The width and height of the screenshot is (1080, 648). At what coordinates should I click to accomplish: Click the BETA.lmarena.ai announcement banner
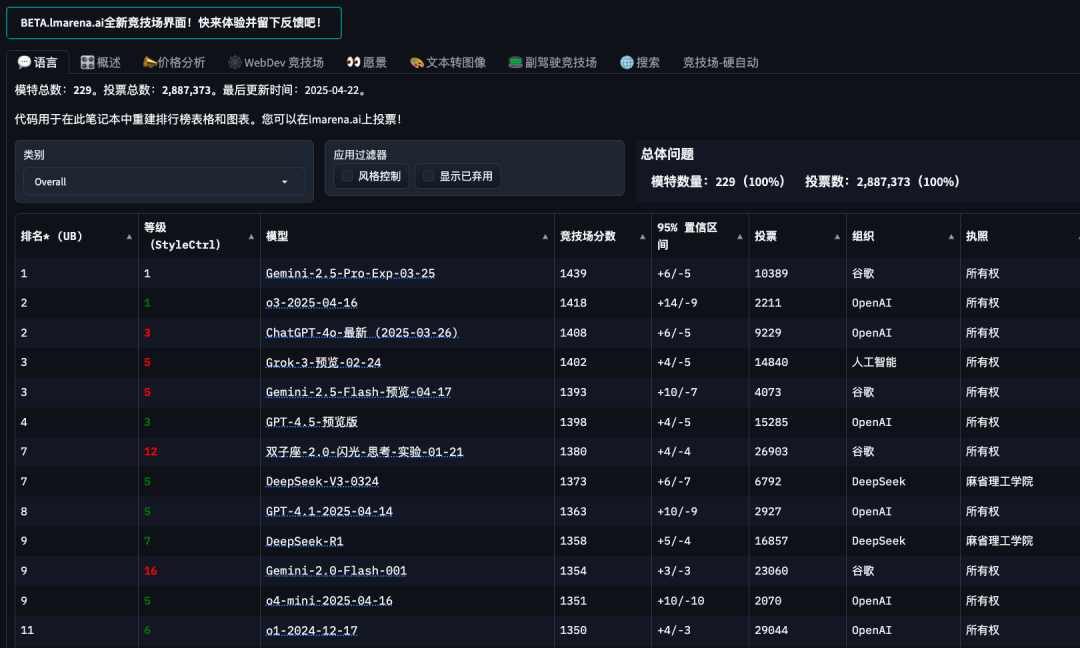pos(174,23)
